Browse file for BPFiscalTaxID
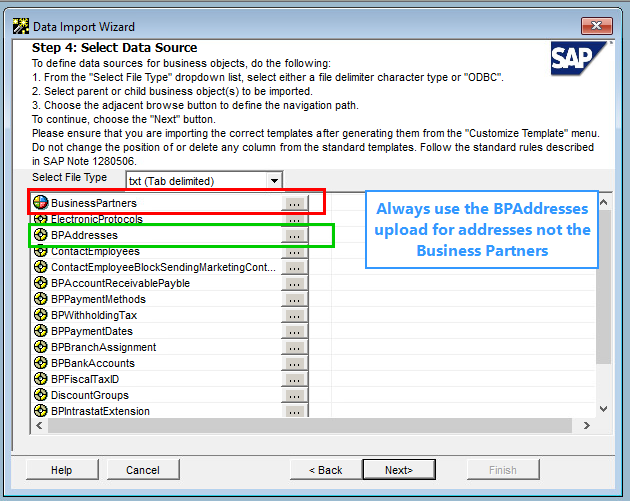Screen dimensions: 630x501 click(x=295, y=380)
